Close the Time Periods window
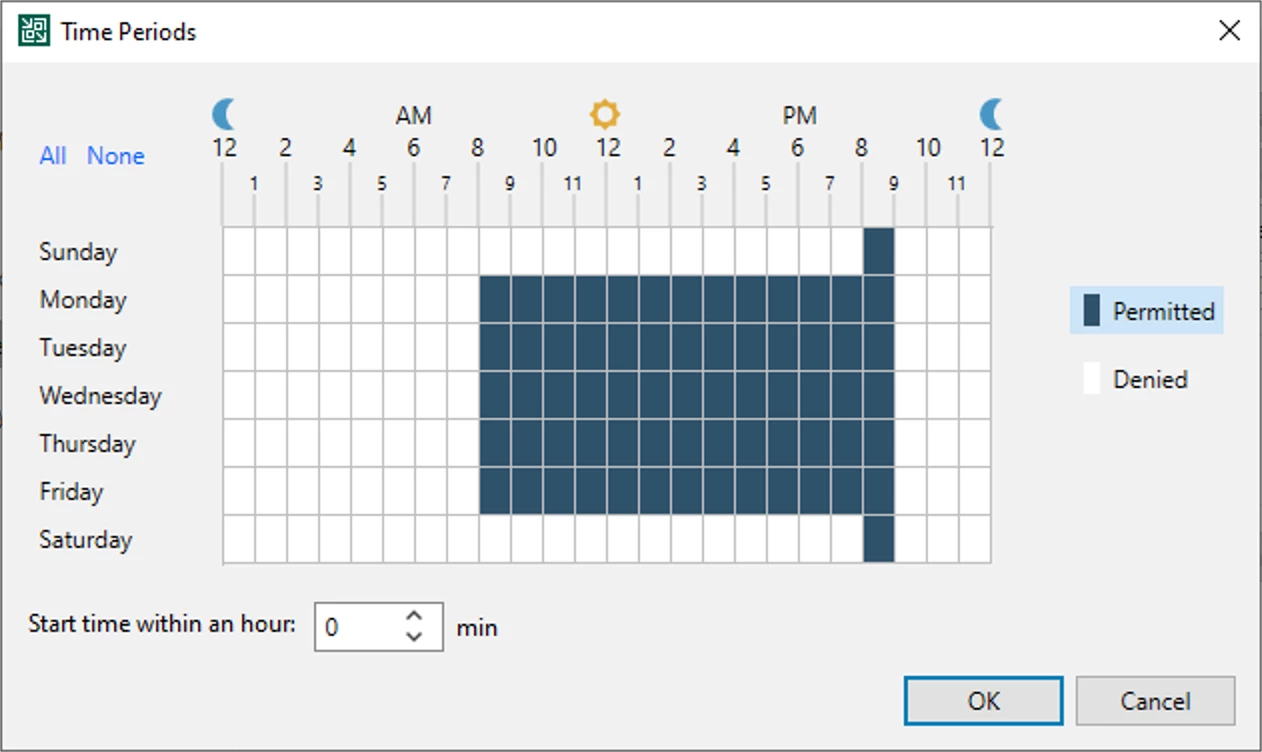Screen dimensions: 1262x752 coord(1229,31)
